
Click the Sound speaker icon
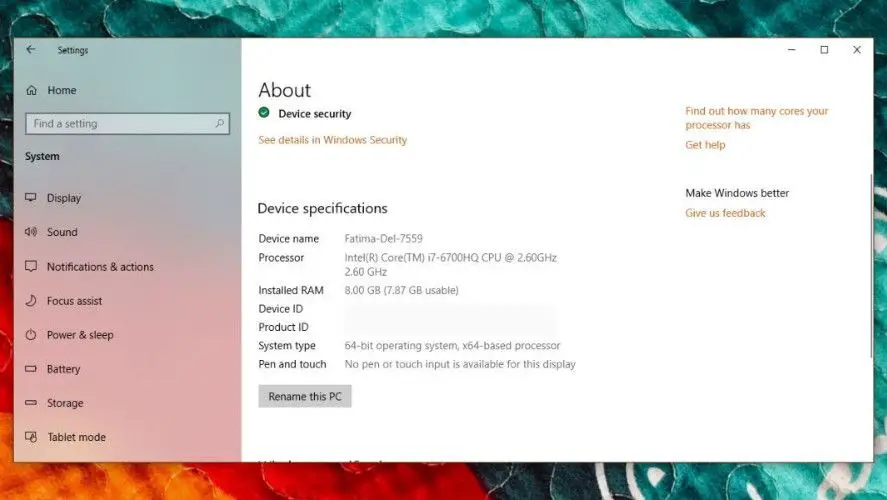[x=31, y=231]
